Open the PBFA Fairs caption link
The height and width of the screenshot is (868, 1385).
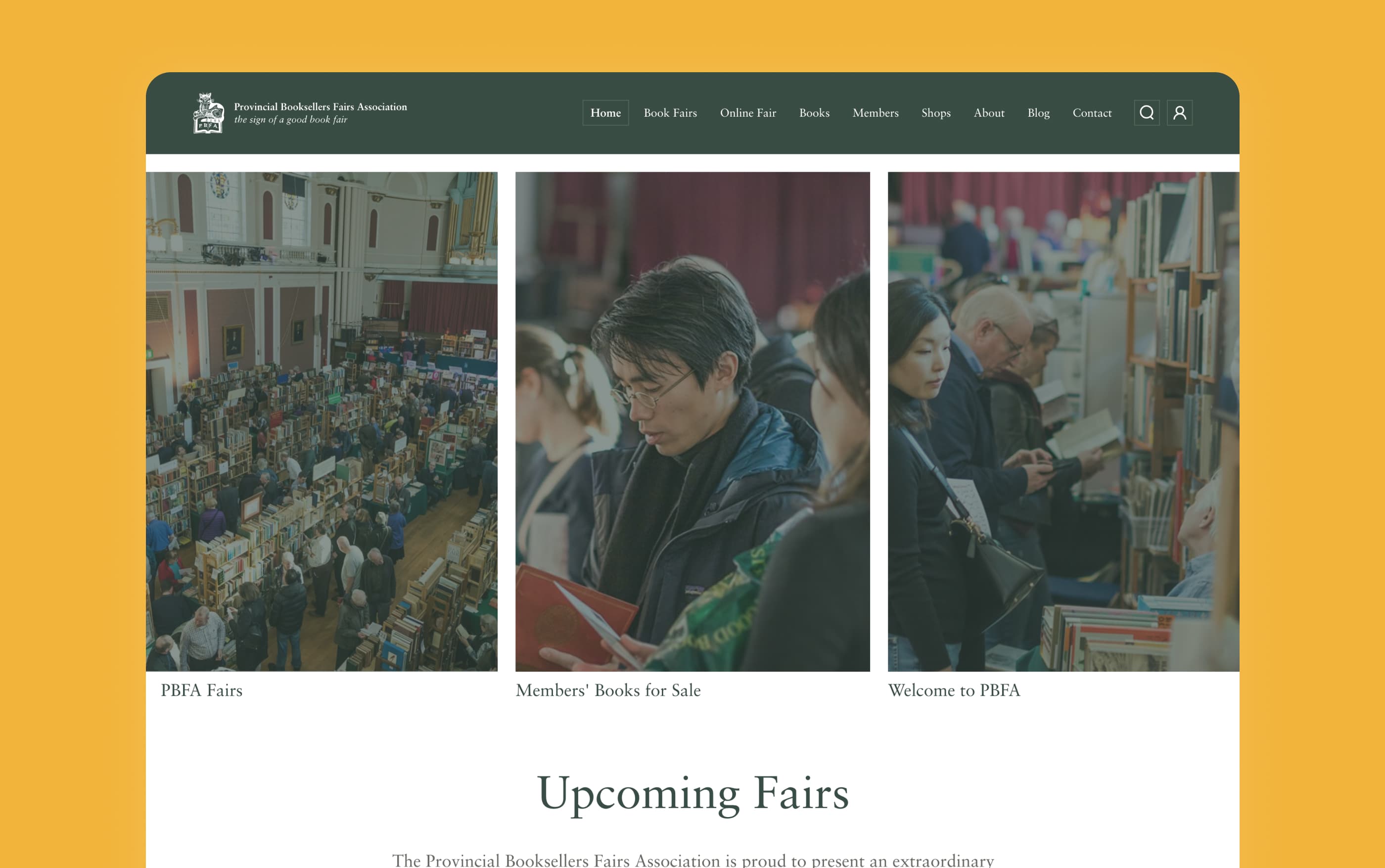[201, 690]
